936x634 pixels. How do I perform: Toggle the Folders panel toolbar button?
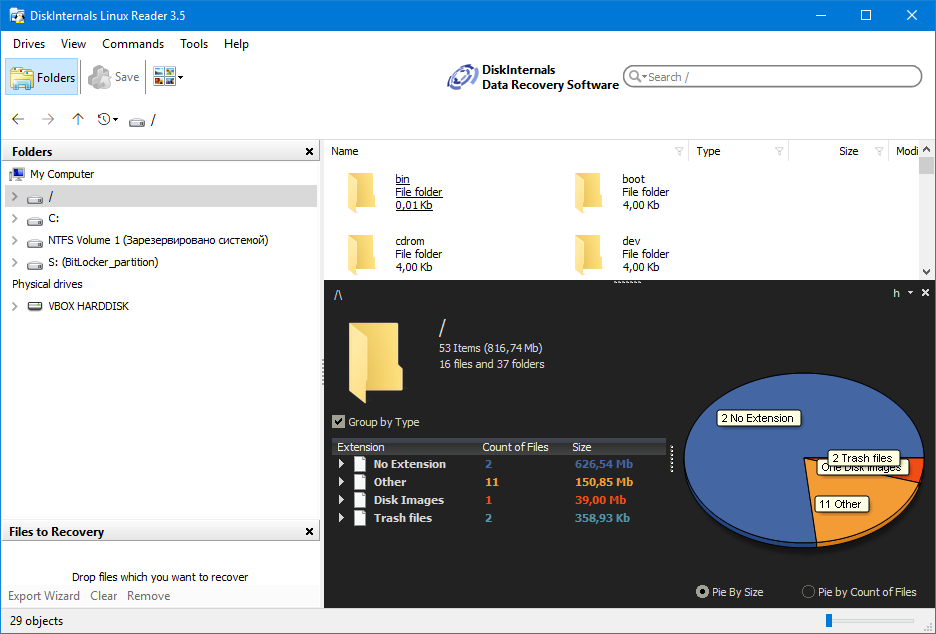click(42, 77)
